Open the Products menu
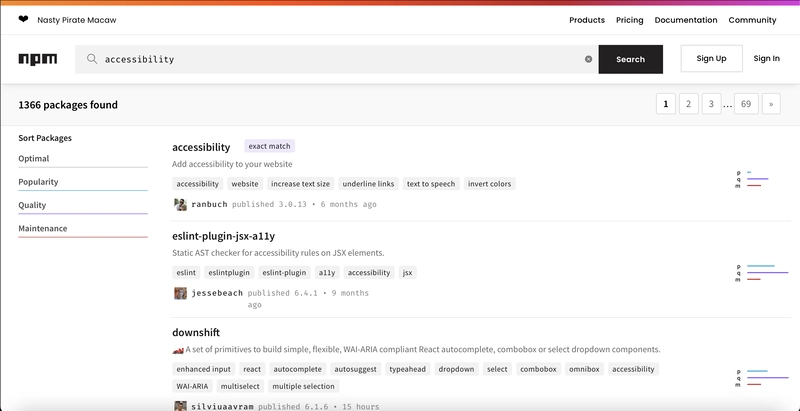This screenshot has width=800, height=411. [587, 20]
